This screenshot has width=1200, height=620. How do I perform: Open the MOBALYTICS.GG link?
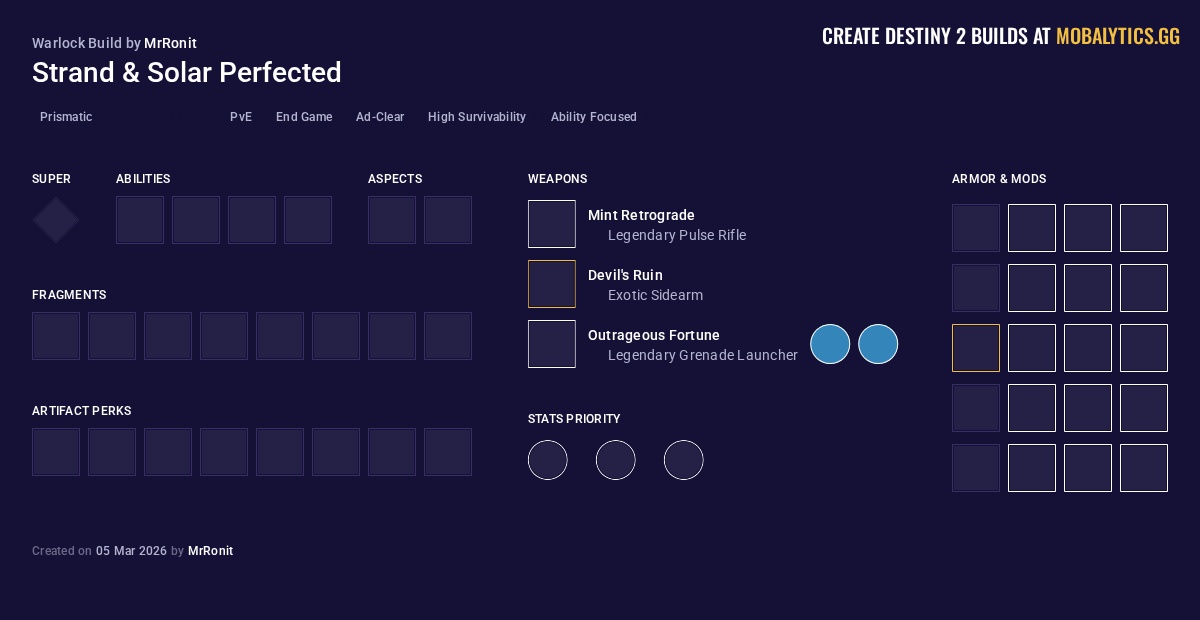coord(1118,37)
